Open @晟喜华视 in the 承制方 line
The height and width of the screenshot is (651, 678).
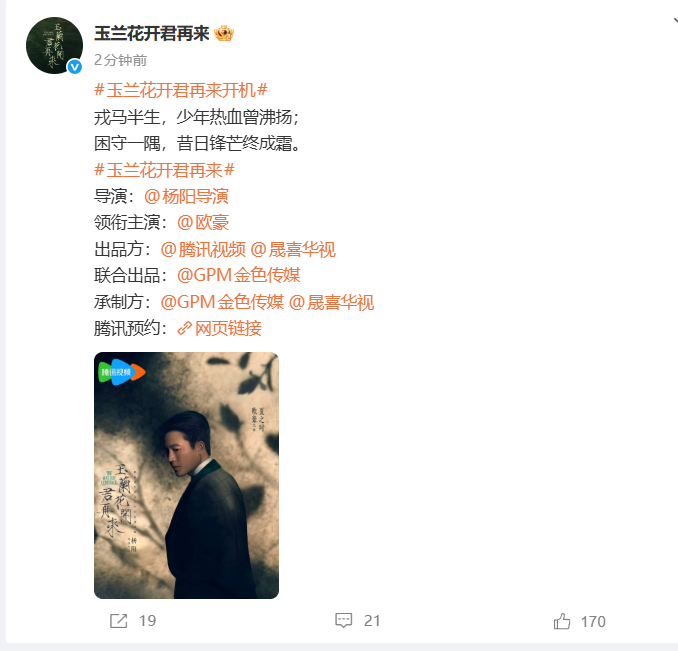331,302
